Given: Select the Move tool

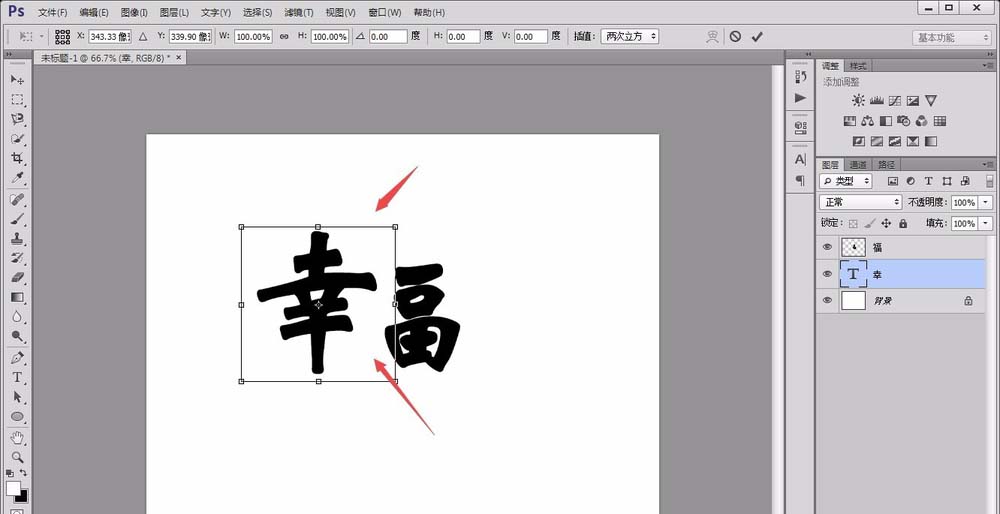Looking at the screenshot, I should tap(17, 80).
